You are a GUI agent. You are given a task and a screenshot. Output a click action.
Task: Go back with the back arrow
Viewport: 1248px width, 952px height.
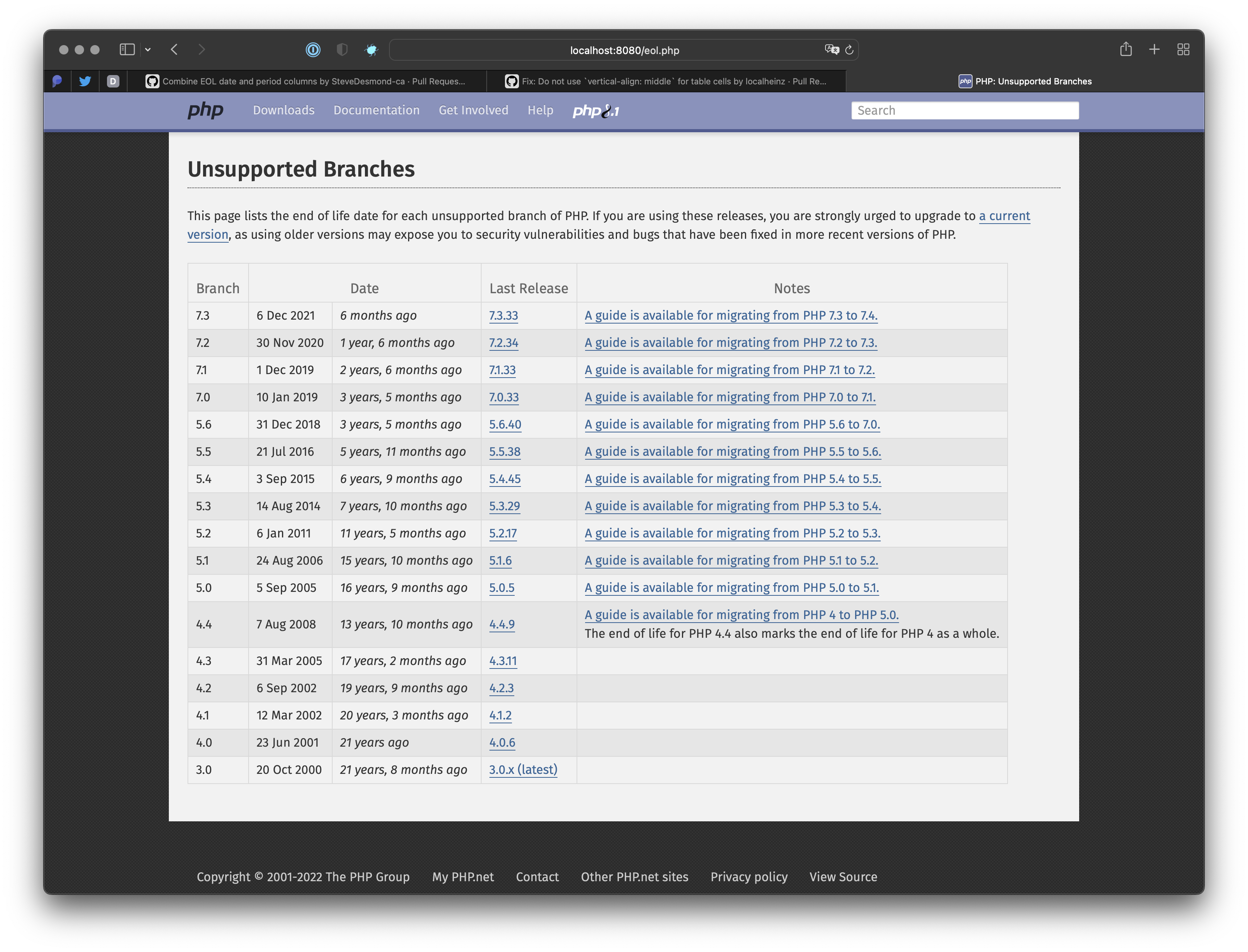[x=175, y=50]
